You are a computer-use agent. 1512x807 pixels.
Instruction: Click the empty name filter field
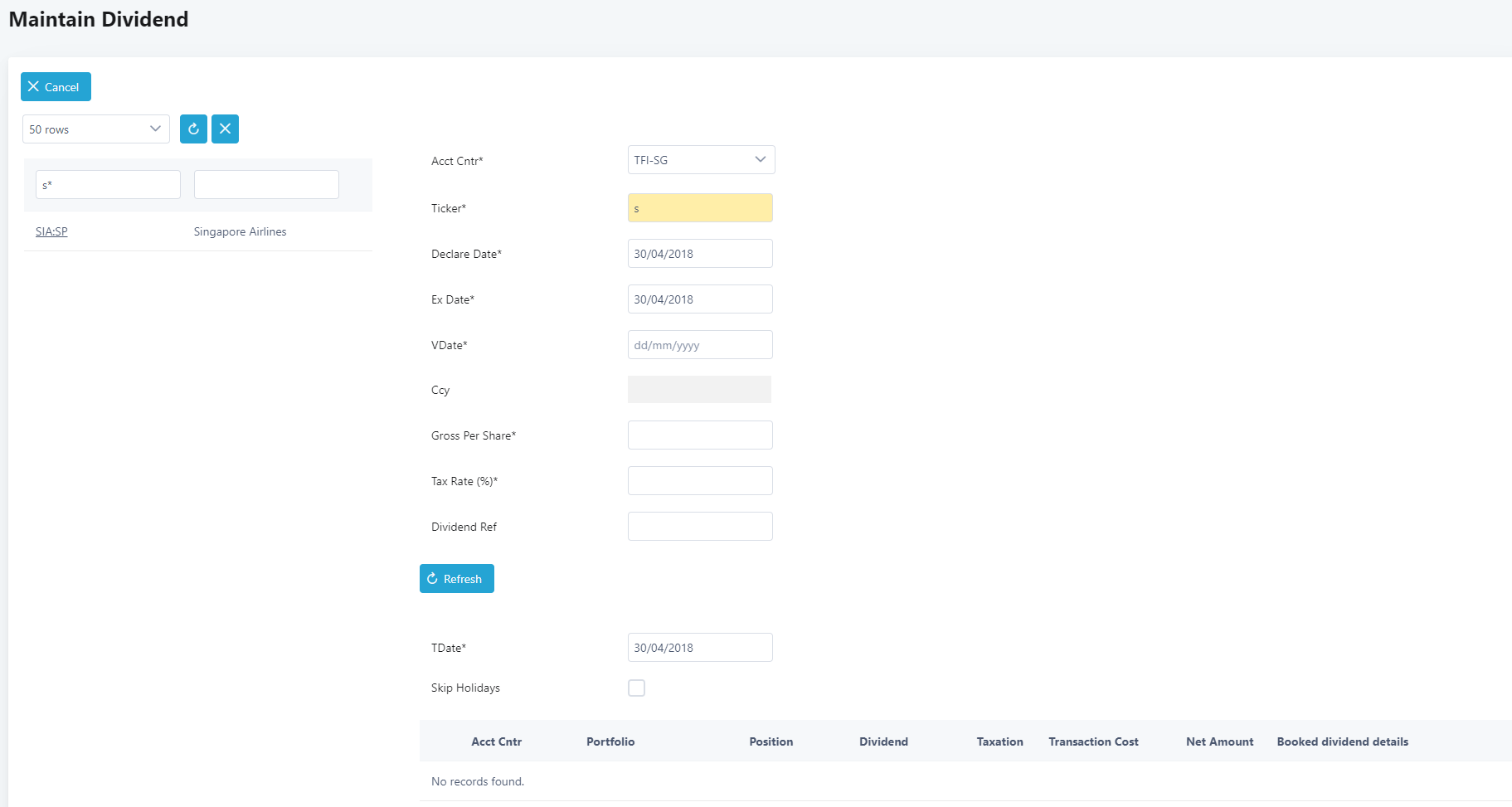[266, 185]
